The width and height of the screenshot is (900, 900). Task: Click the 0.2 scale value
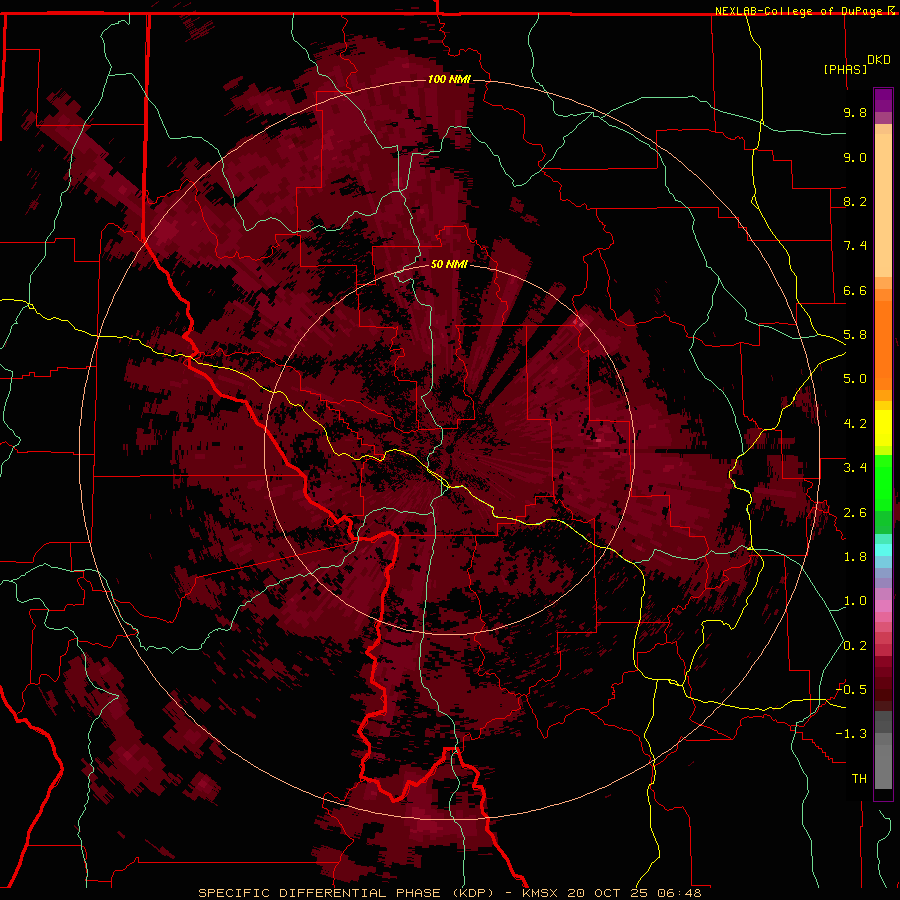(x=855, y=646)
